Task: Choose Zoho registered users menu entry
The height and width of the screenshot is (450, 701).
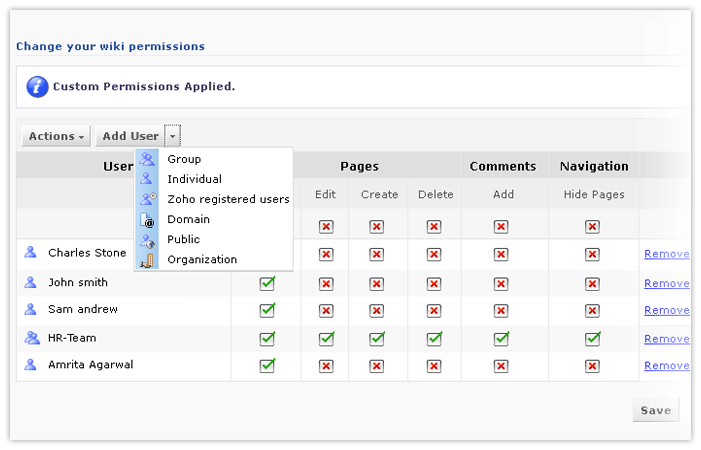Action: (214, 199)
